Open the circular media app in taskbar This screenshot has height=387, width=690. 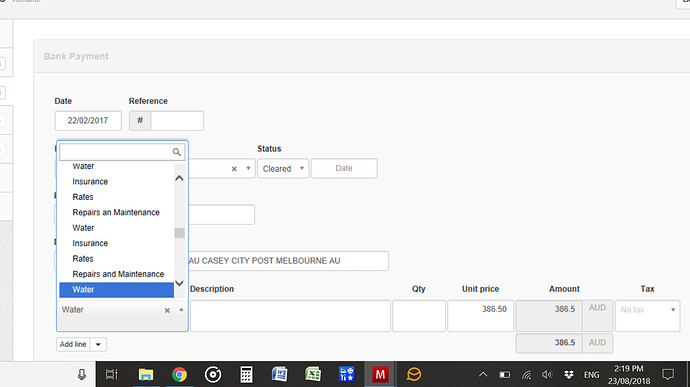tap(213, 375)
